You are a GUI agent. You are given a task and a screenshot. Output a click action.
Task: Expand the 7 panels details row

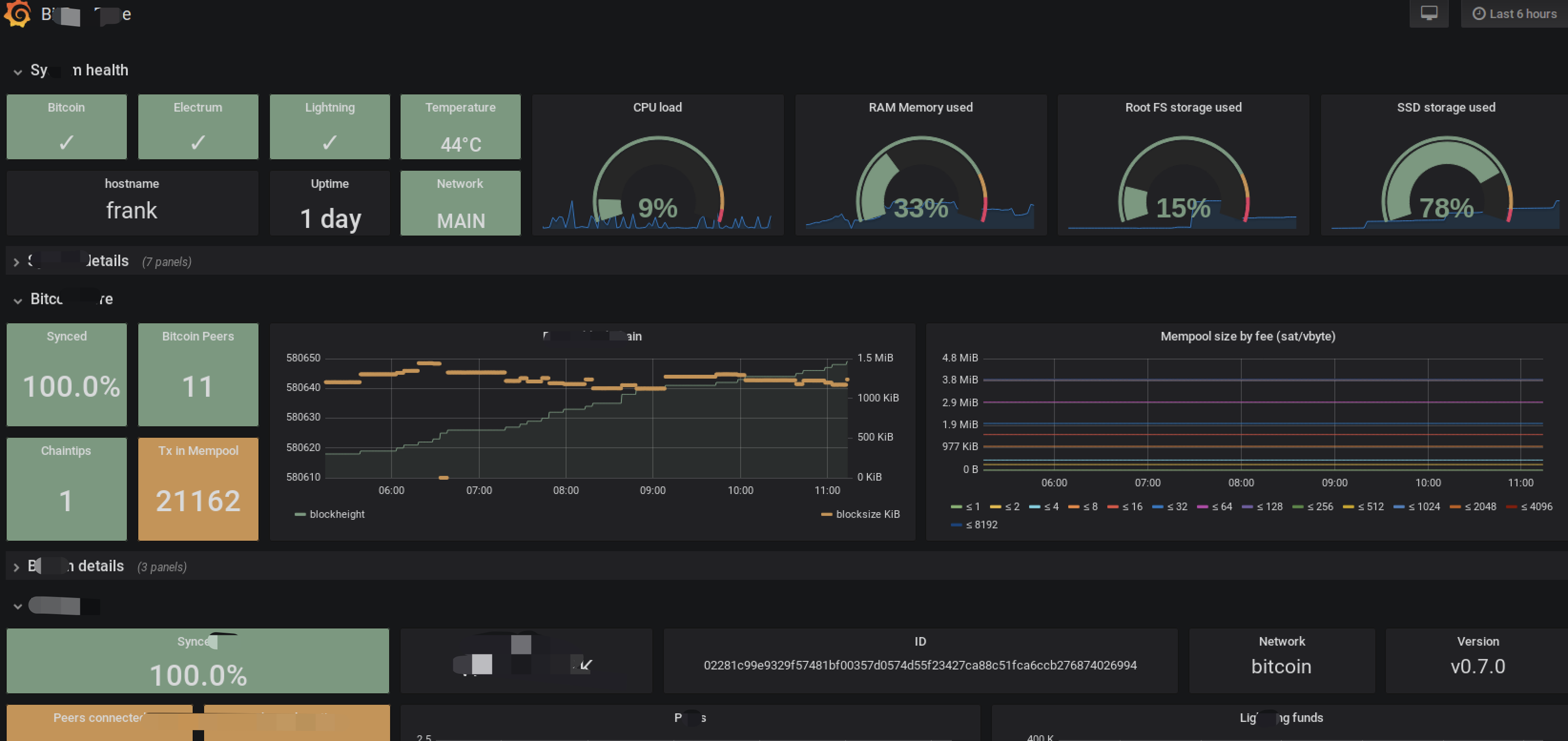coord(17,262)
